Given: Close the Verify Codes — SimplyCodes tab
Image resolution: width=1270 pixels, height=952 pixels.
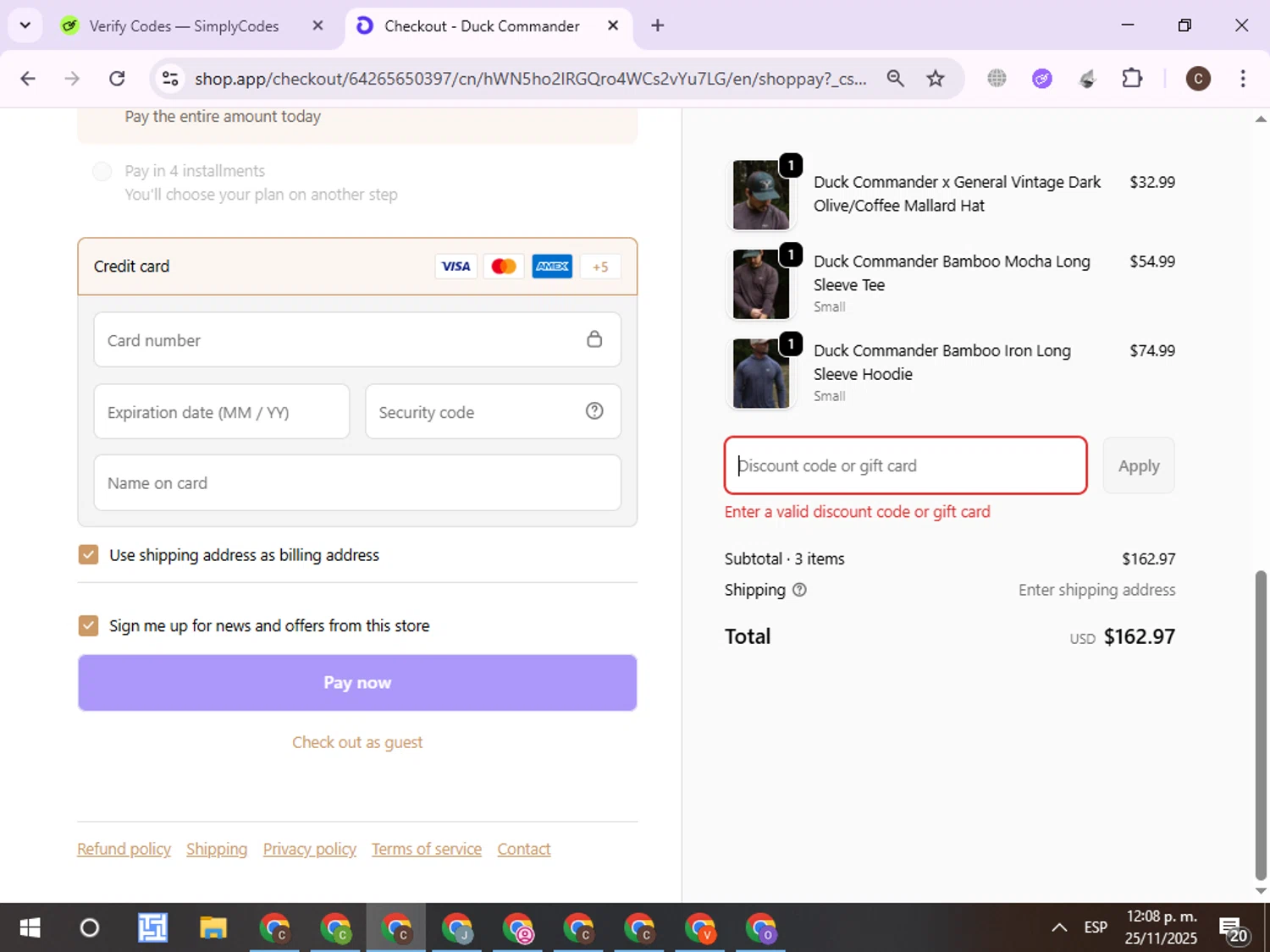Looking at the screenshot, I should [x=317, y=25].
